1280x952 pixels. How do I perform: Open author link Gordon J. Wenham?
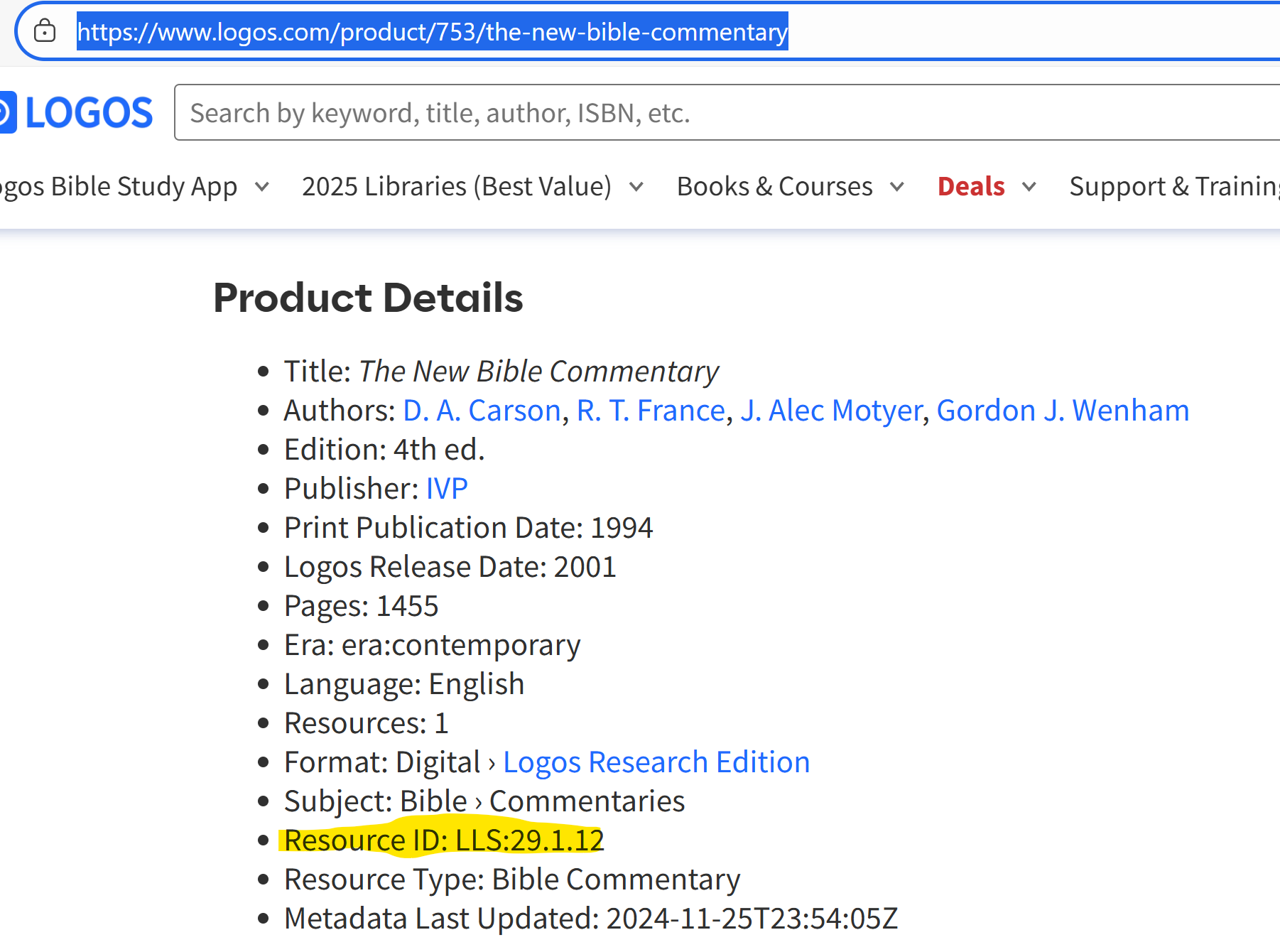pos(1063,411)
